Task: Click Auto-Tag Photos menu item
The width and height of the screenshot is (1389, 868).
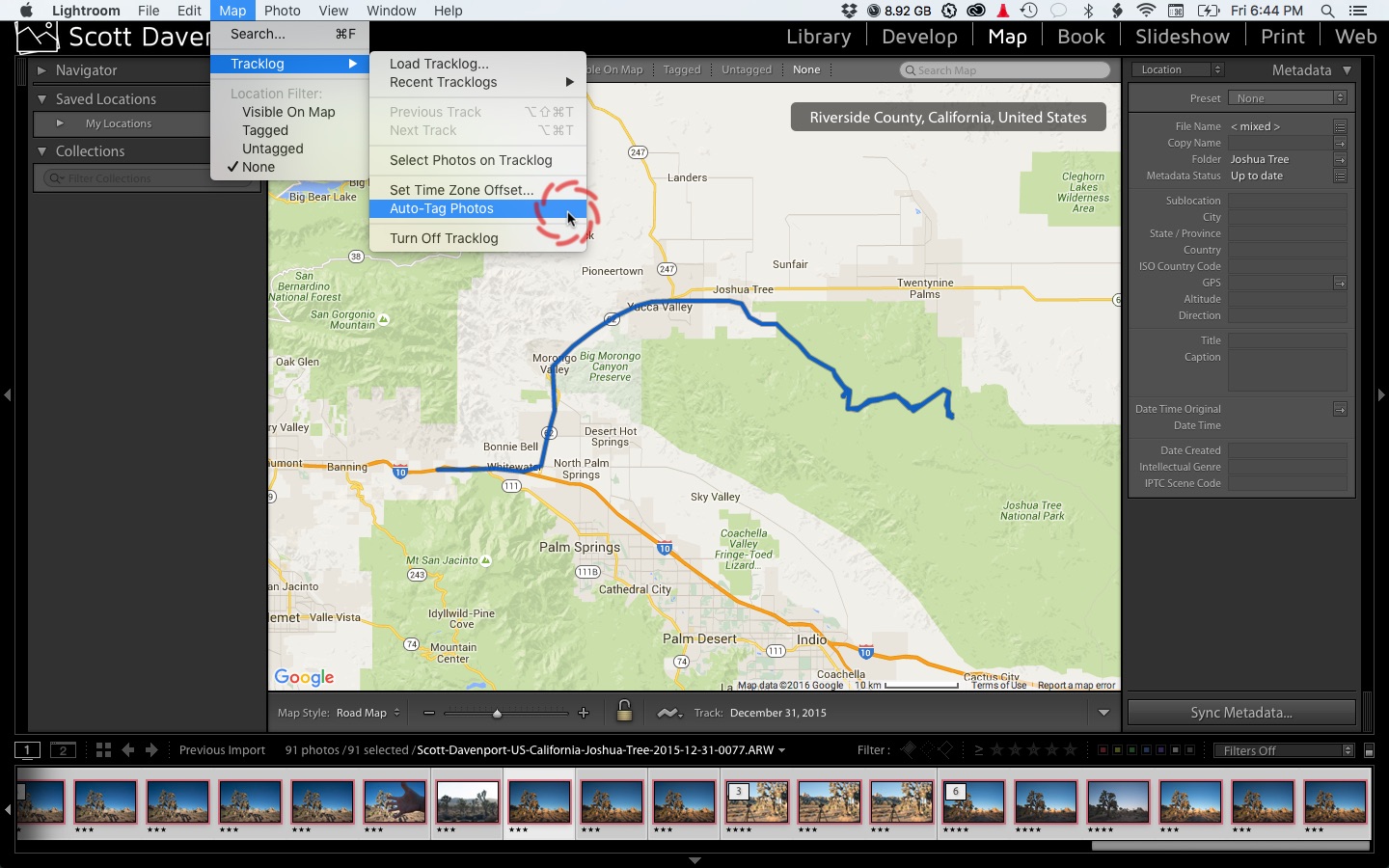Action: tap(477, 208)
